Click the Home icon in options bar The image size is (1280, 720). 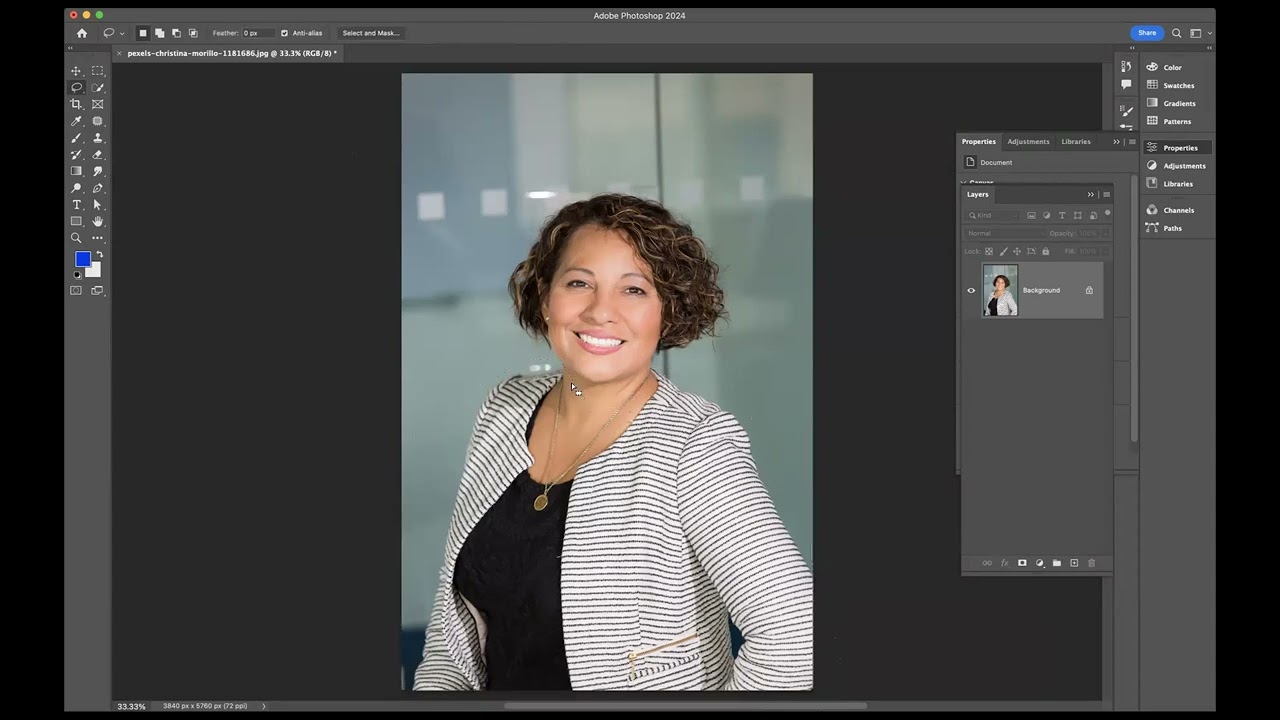tap(82, 33)
